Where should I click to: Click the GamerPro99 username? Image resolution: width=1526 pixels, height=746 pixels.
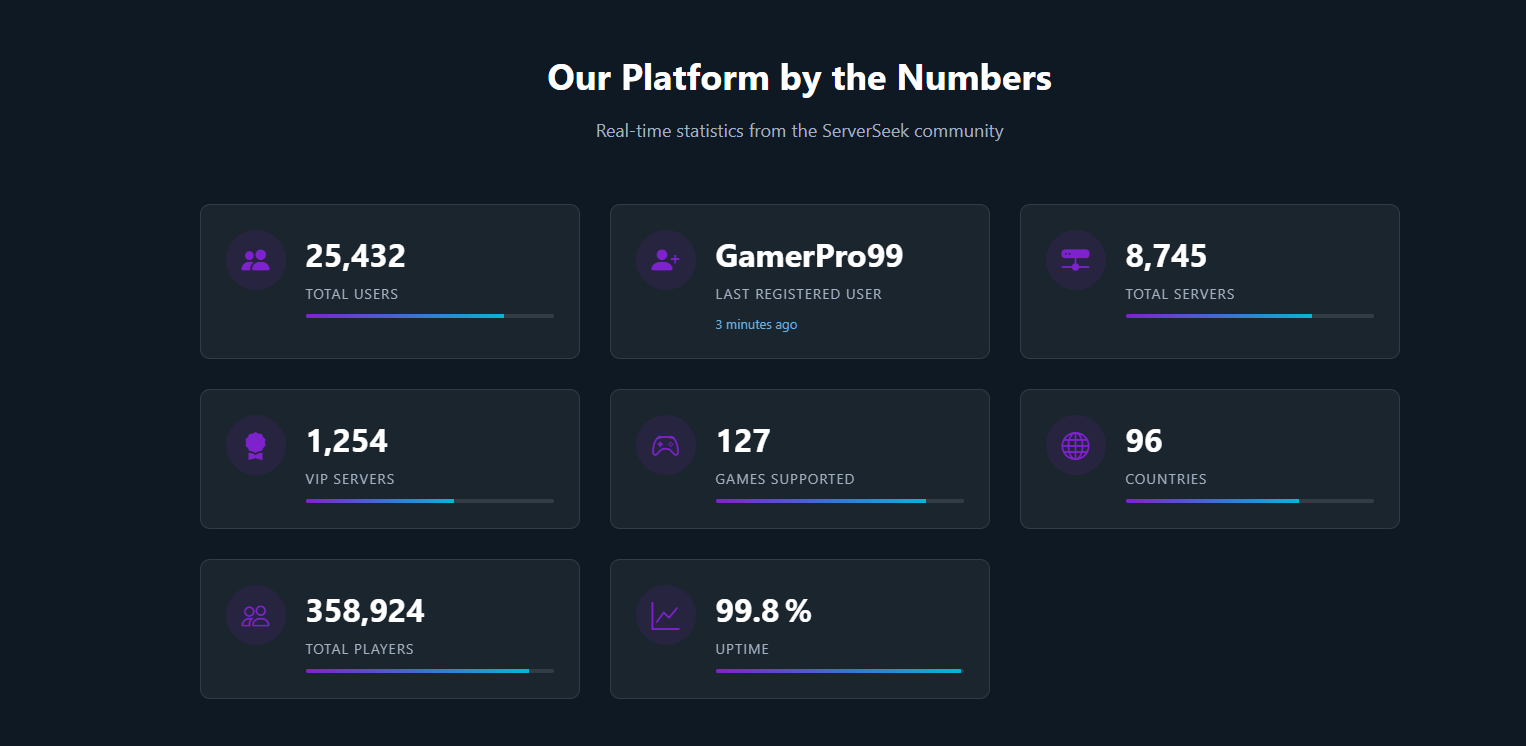point(809,256)
